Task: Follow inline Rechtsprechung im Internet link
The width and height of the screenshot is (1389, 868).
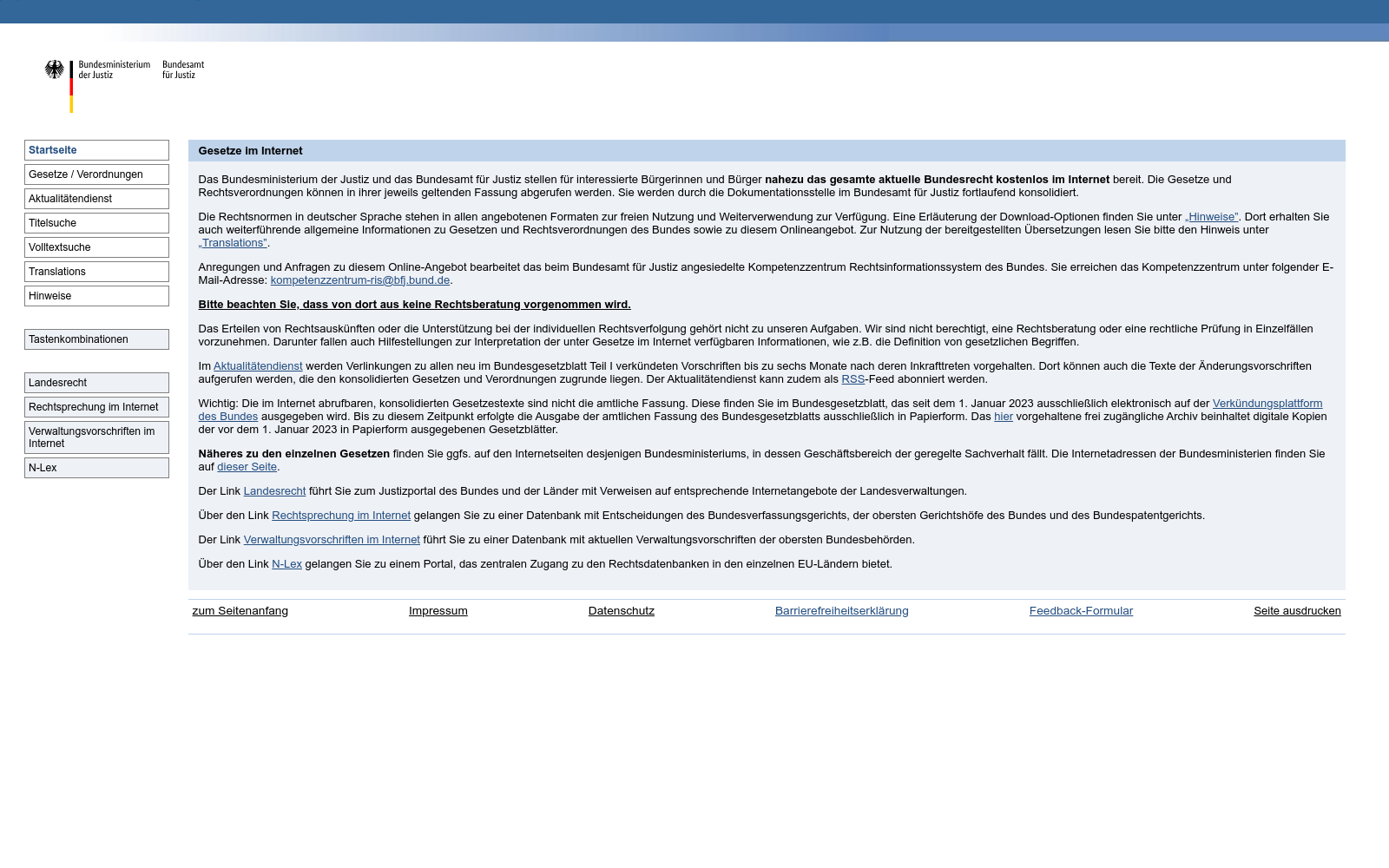Action: coord(341,516)
